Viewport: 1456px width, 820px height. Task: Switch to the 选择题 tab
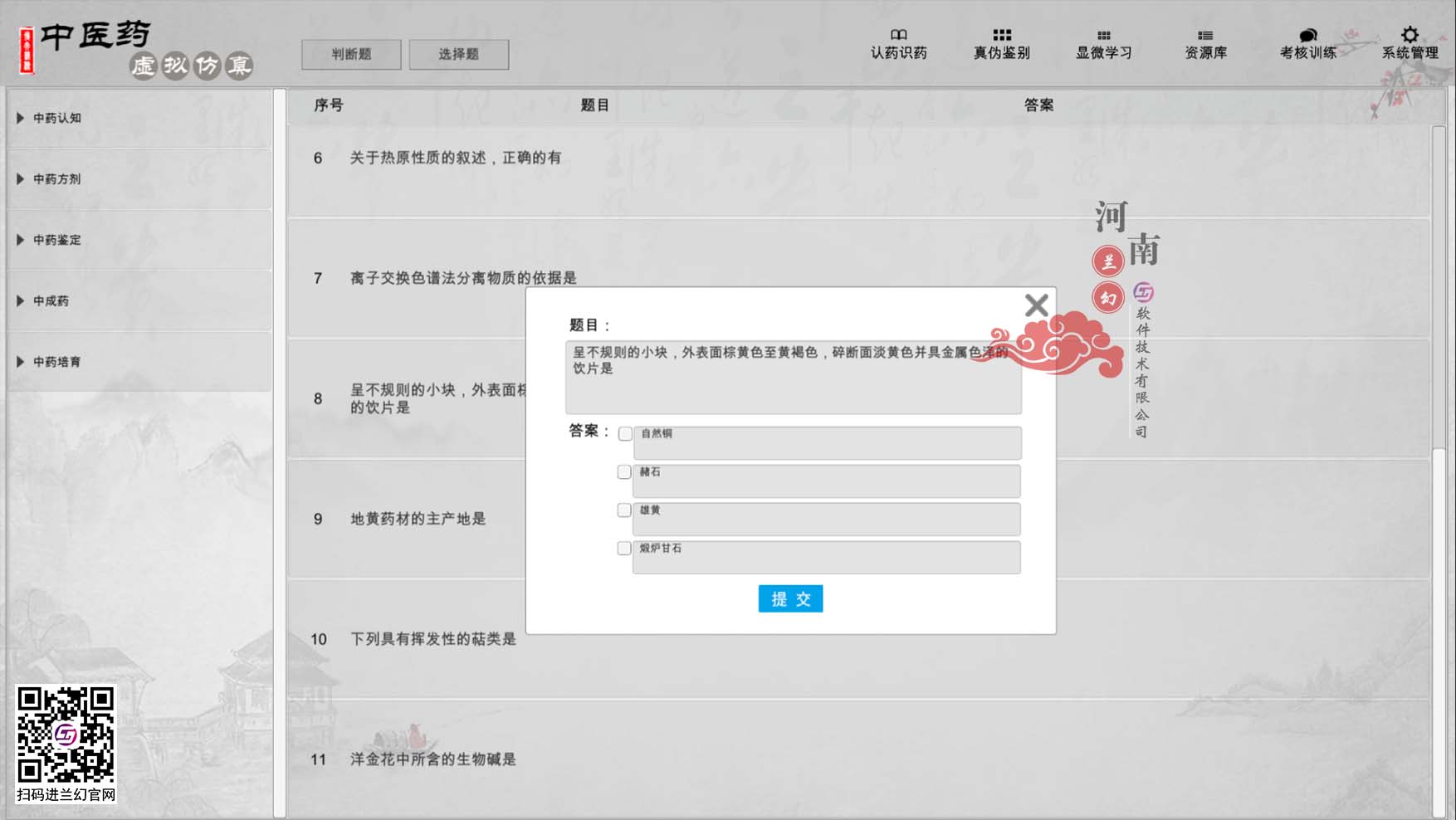459,54
